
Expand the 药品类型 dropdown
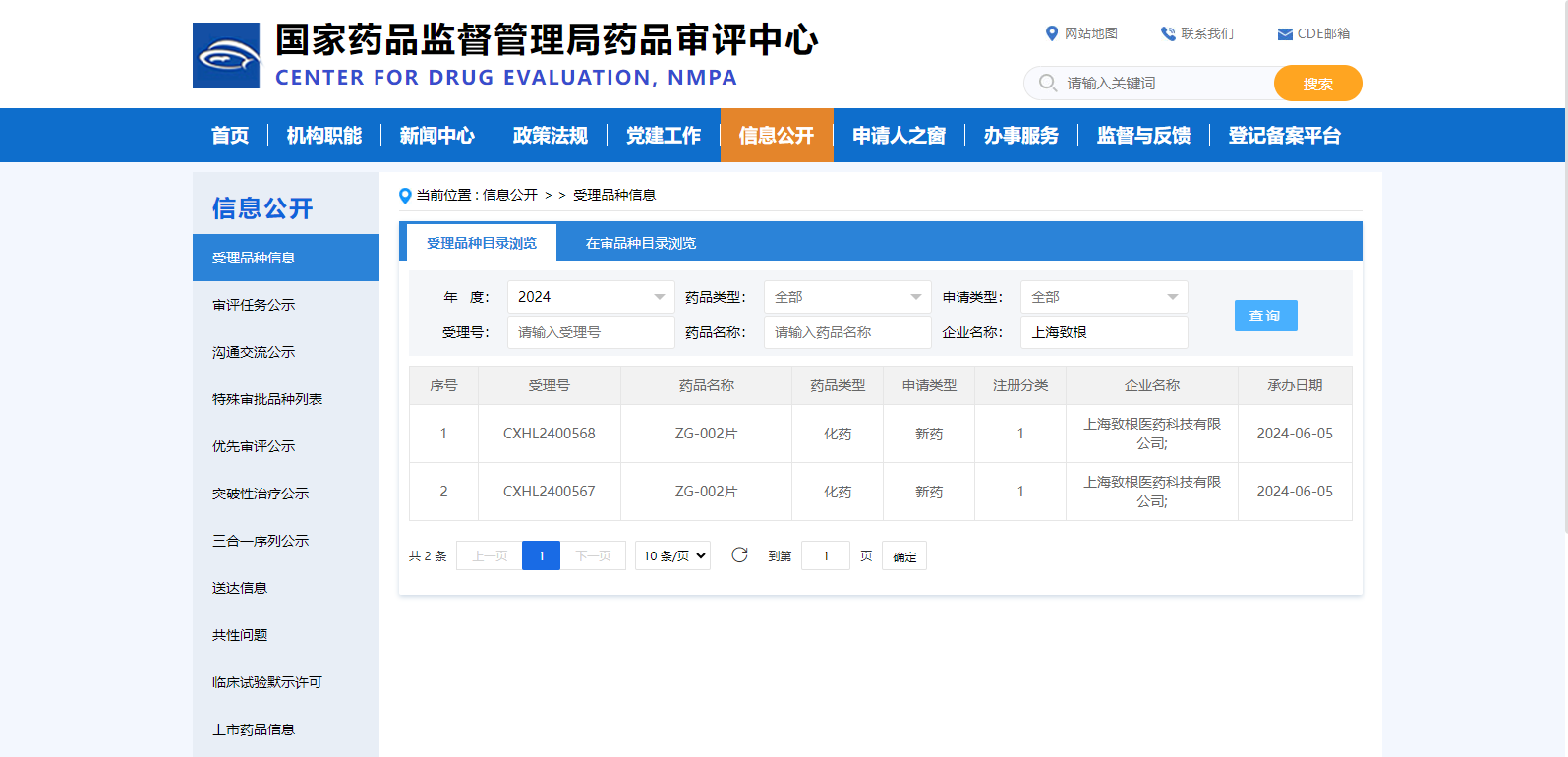point(846,297)
